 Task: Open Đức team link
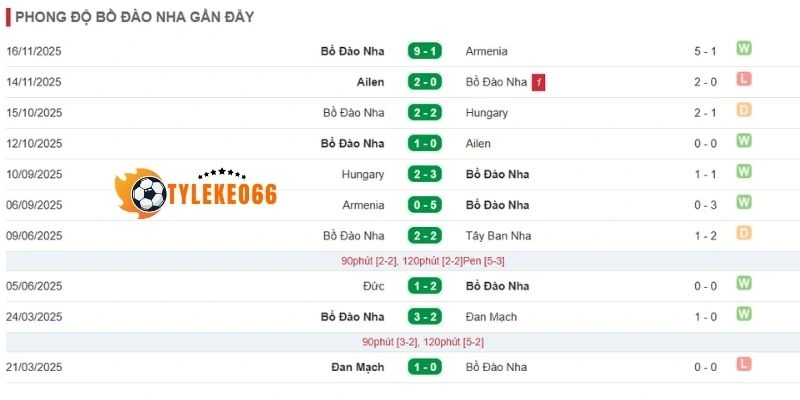pyautogui.click(x=373, y=286)
